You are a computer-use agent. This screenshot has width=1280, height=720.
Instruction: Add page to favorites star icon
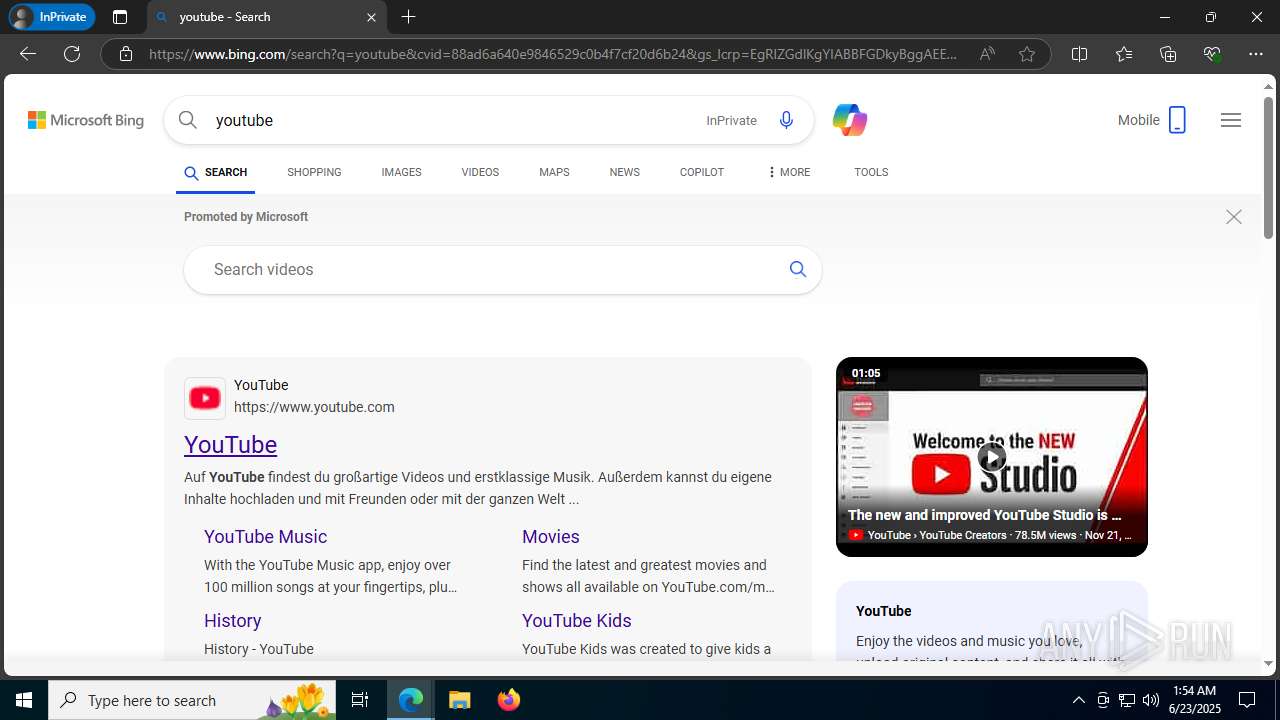(x=1027, y=54)
